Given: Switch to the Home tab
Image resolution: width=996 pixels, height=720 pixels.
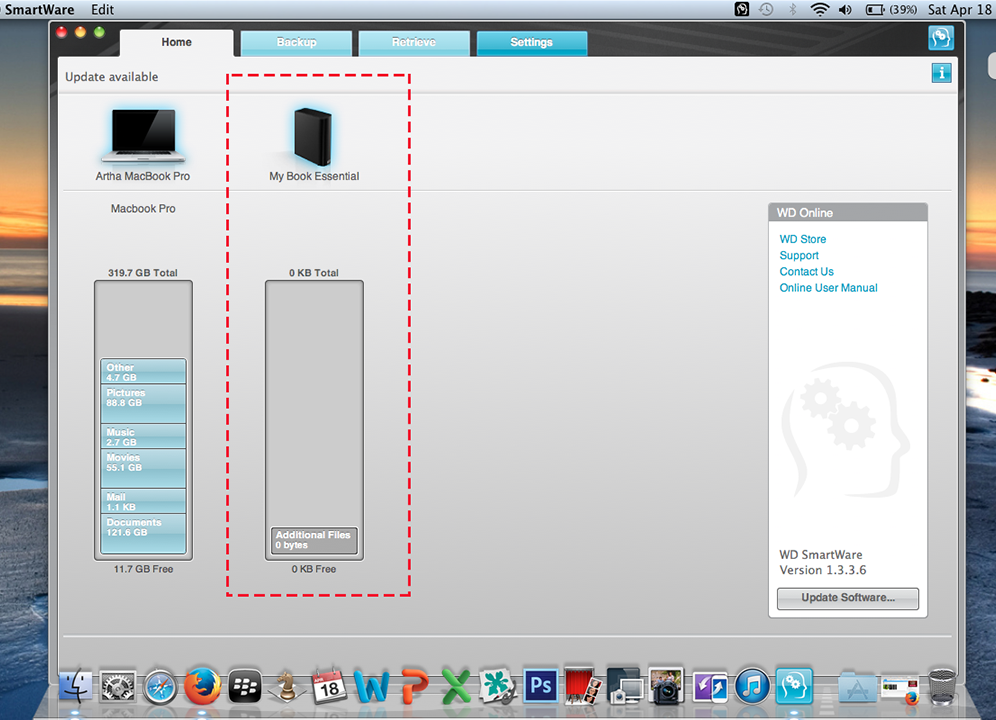Looking at the screenshot, I should [176, 43].
